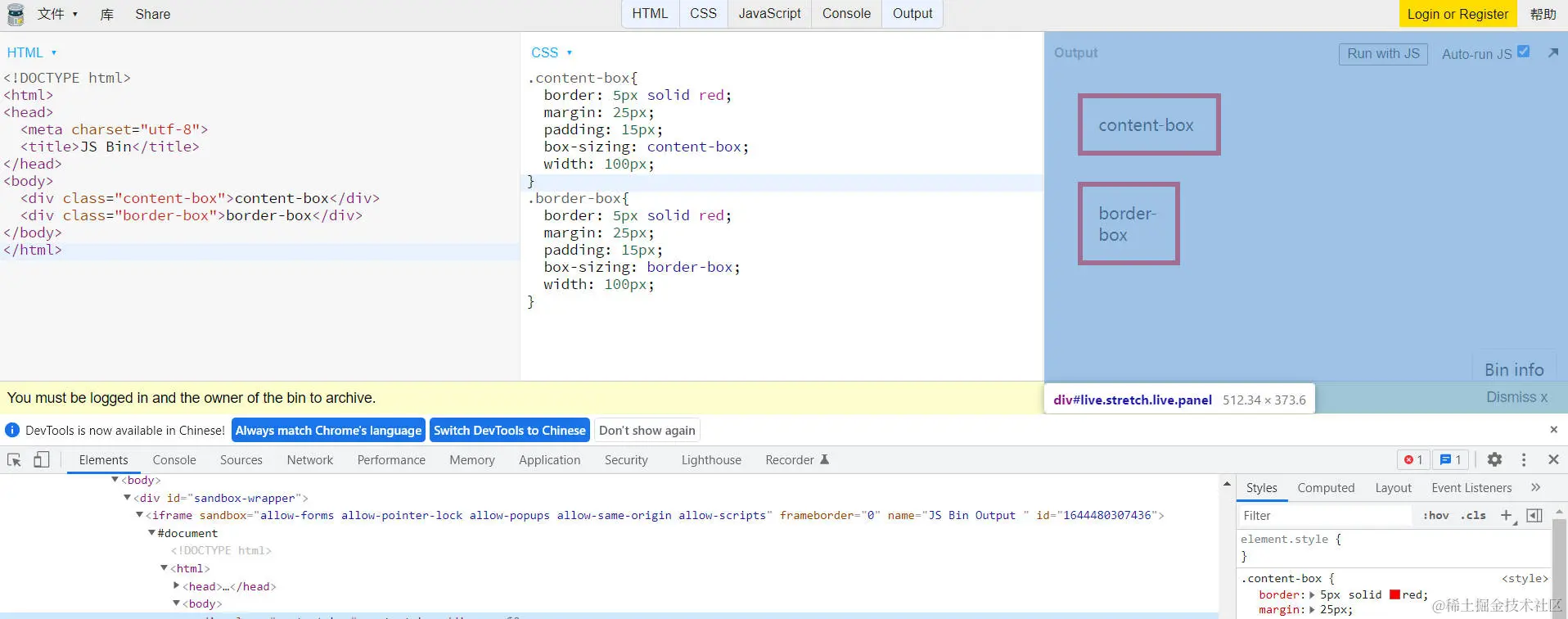The image size is (1568, 619).
Task: Open the Network tab
Action: coord(310,460)
